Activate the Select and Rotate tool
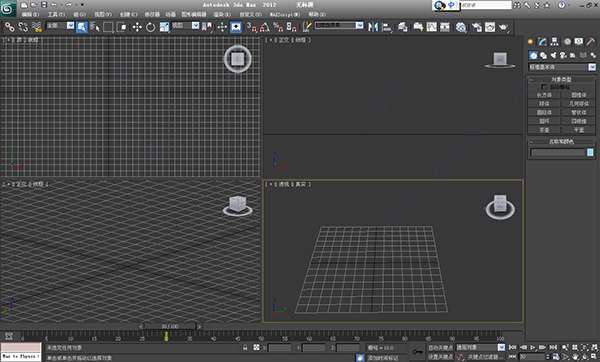This screenshot has width=600, height=362. coord(150,27)
